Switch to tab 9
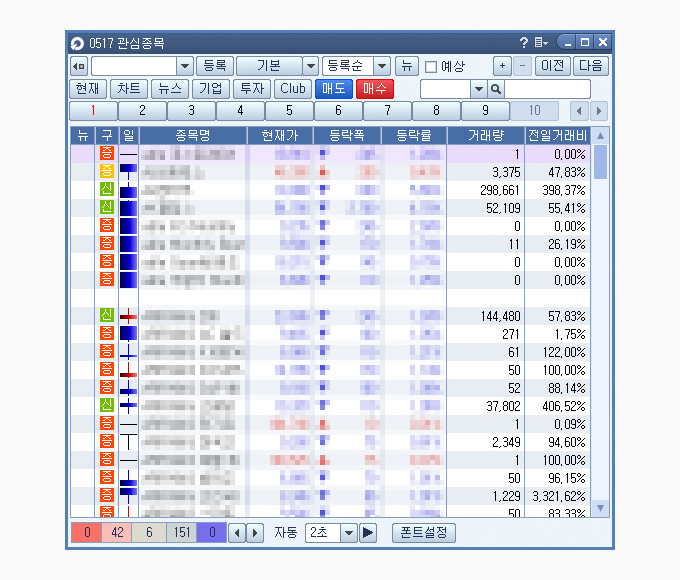This screenshot has width=680, height=580. pos(485,111)
